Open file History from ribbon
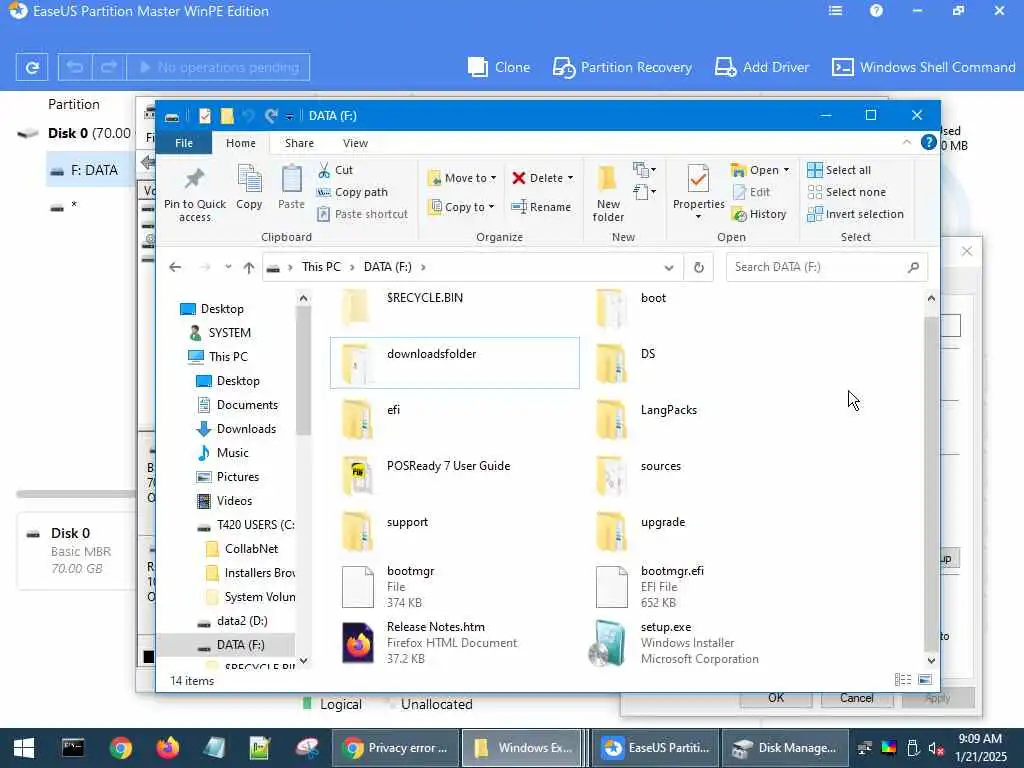Viewport: 1024px width, 768px height. point(759,214)
